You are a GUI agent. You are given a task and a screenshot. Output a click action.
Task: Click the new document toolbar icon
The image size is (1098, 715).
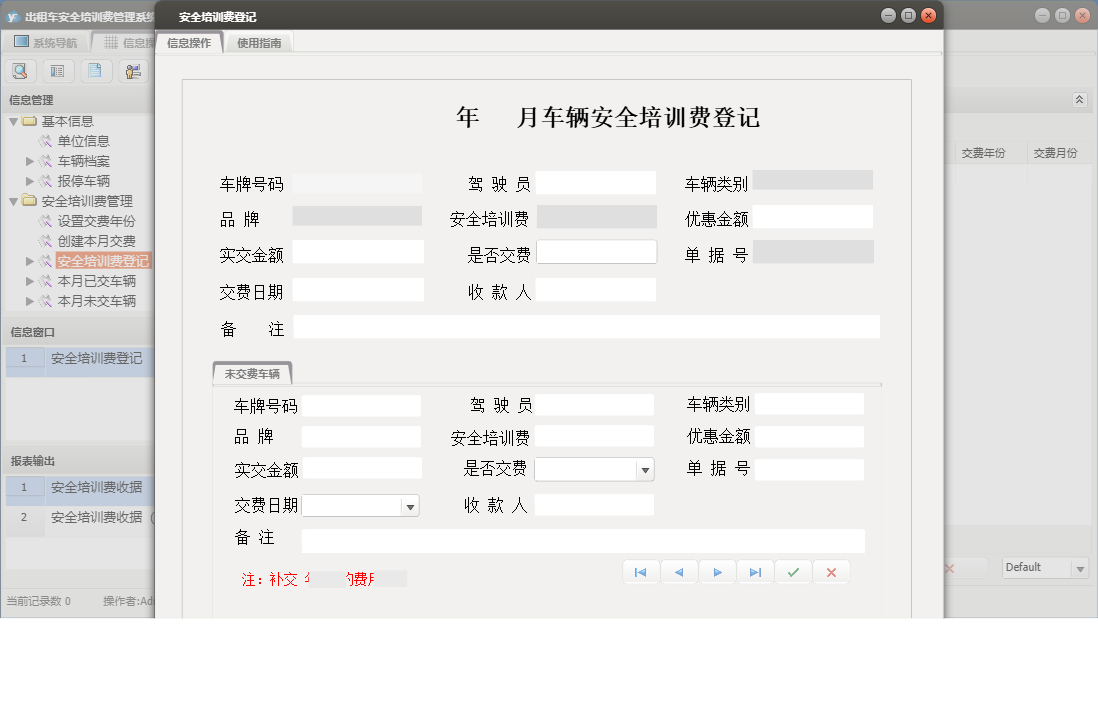click(95, 71)
